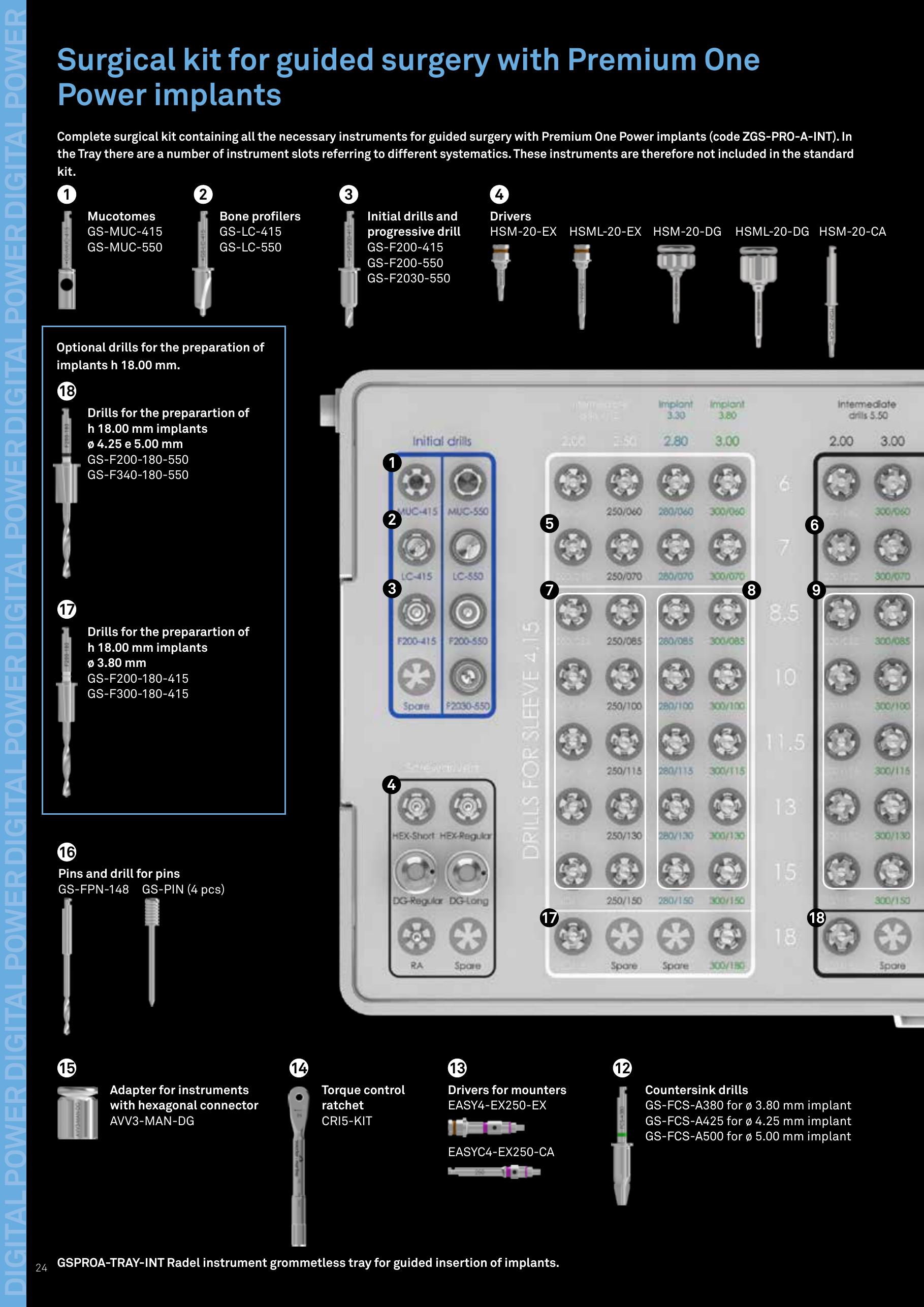Click the MUC-415 slot on the tray

[416, 483]
